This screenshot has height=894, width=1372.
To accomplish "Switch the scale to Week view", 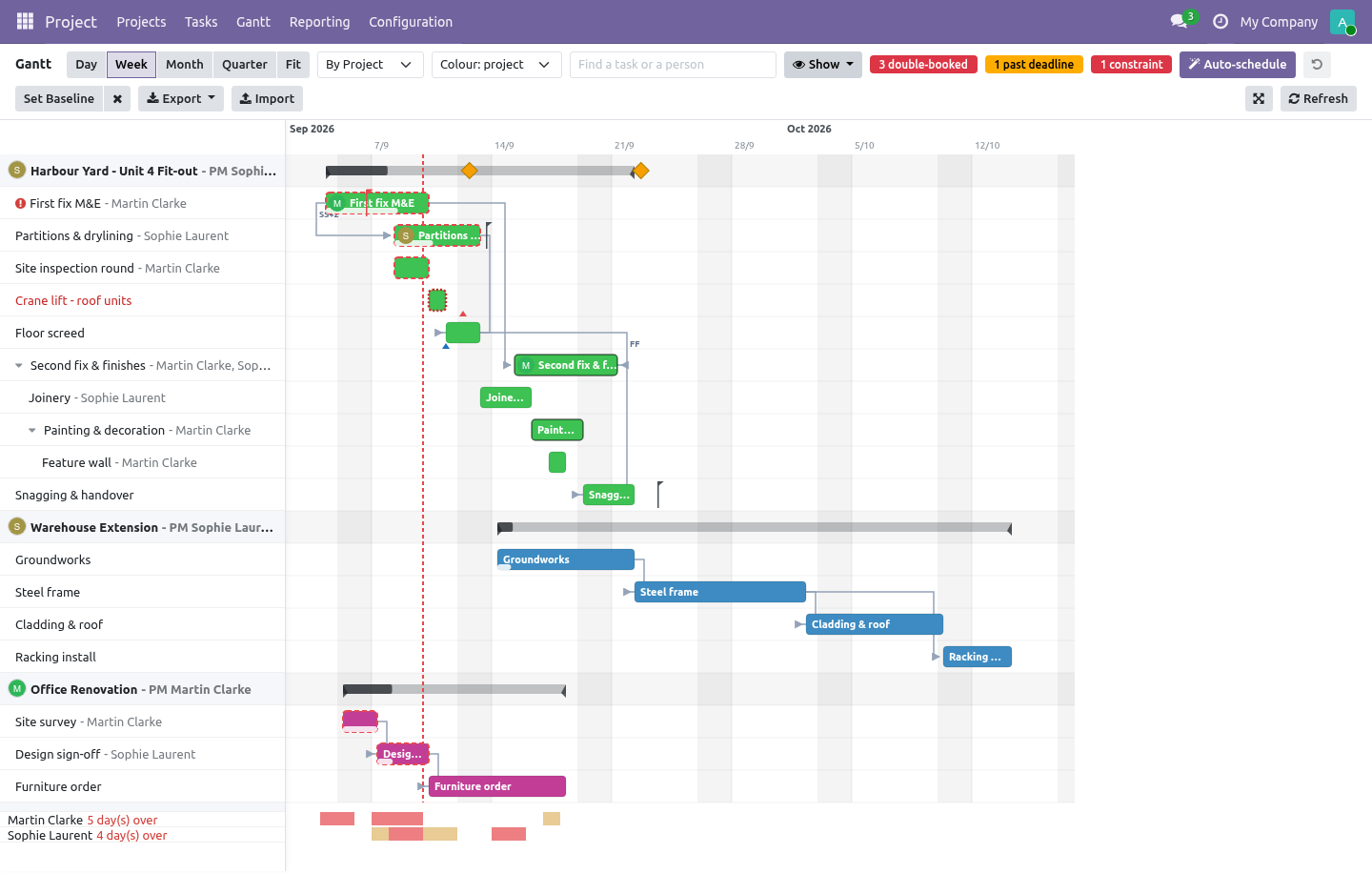I will pyautogui.click(x=131, y=65).
